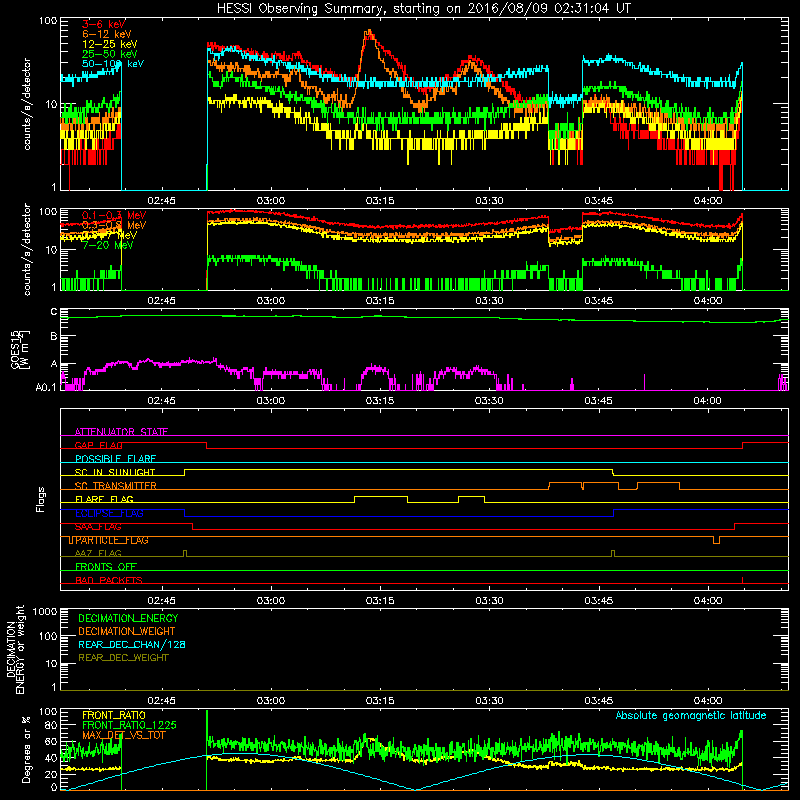Click the FRONT_RATIO_1225 legend entry
Screen dimensions: 800x800
point(130,725)
